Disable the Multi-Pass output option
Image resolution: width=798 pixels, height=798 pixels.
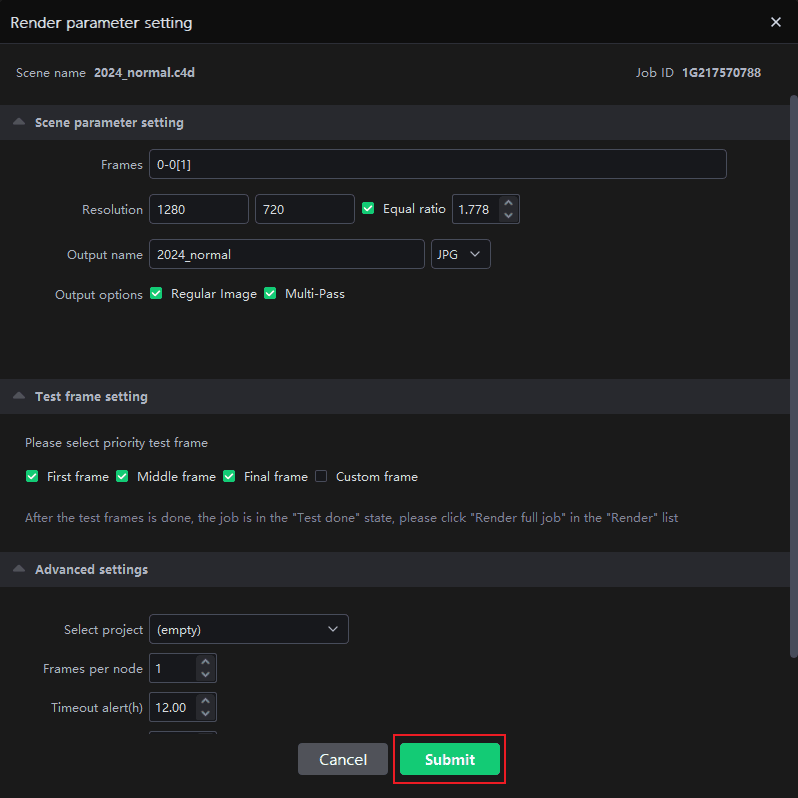[270, 294]
